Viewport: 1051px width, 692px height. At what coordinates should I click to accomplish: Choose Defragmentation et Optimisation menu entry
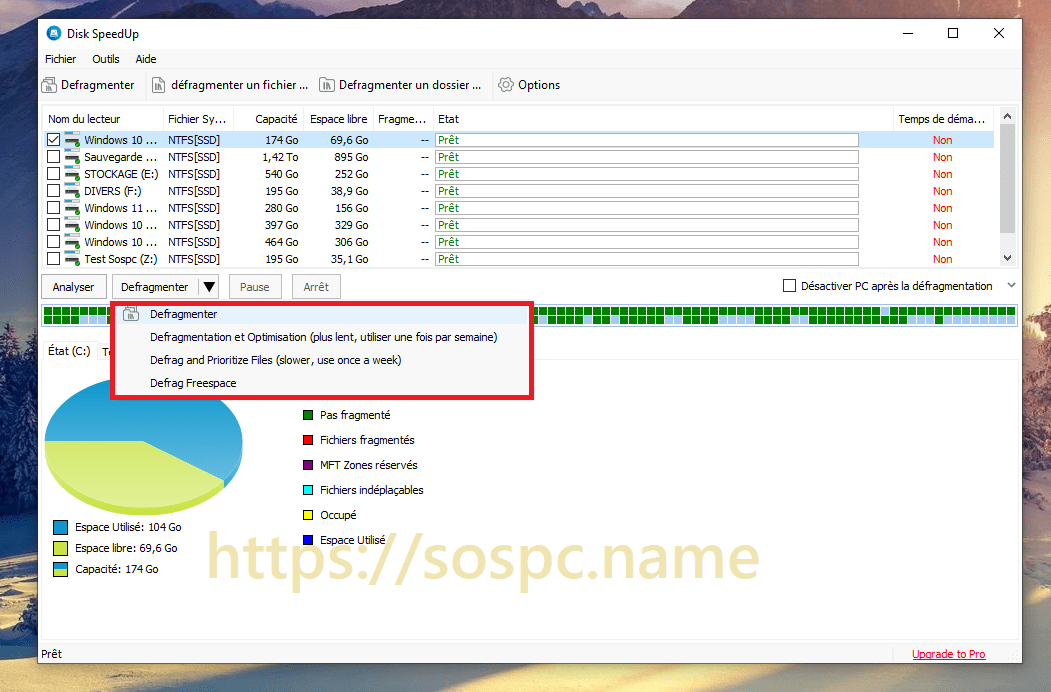pos(322,337)
